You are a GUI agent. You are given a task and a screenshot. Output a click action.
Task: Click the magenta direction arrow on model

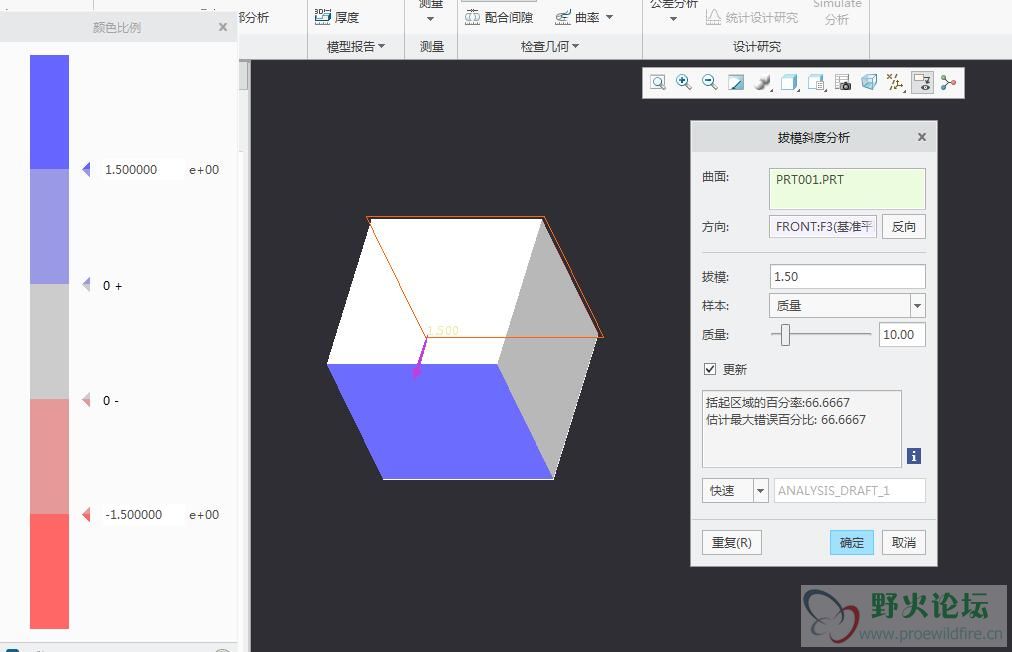pyautogui.click(x=420, y=358)
